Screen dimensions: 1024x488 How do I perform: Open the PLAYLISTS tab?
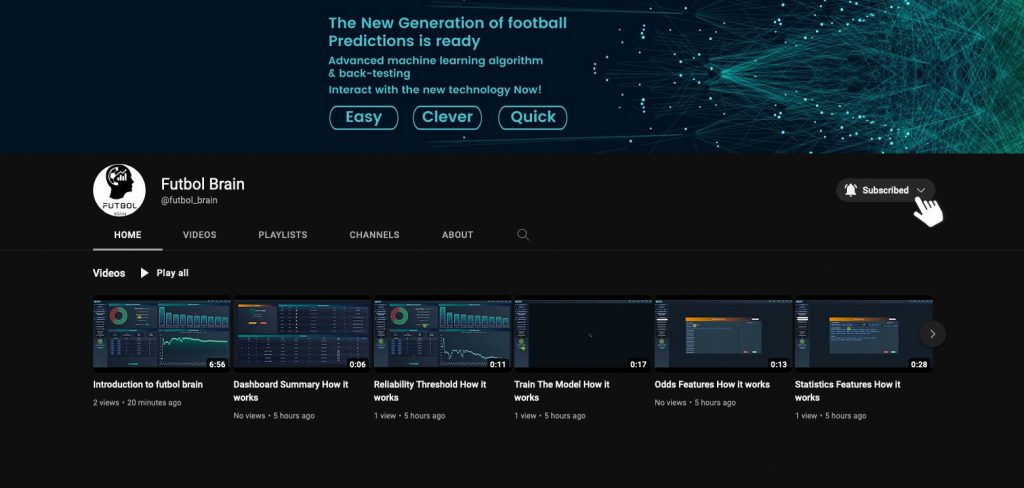[x=283, y=235]
